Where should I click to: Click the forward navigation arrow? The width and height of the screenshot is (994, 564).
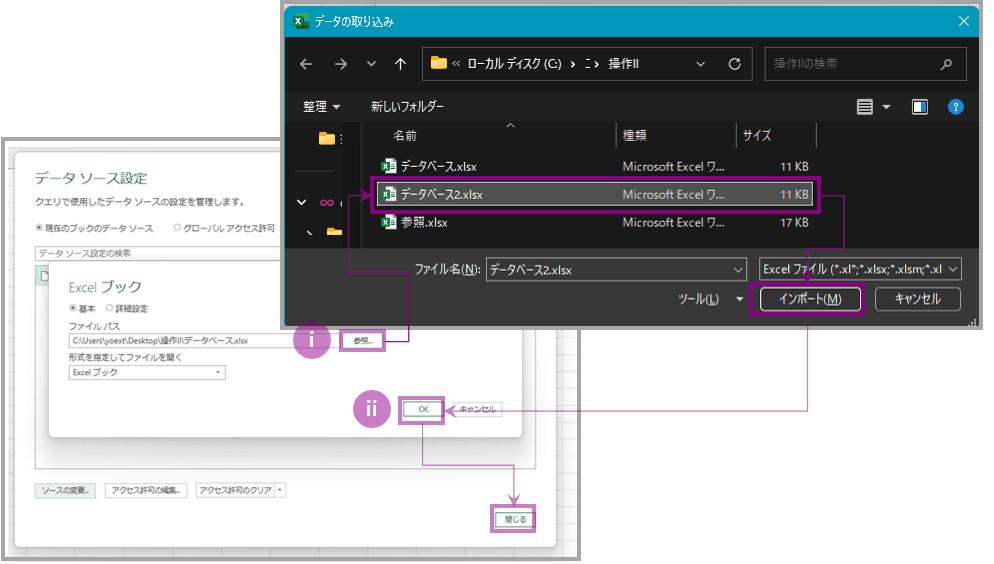[x=340, y=64]
